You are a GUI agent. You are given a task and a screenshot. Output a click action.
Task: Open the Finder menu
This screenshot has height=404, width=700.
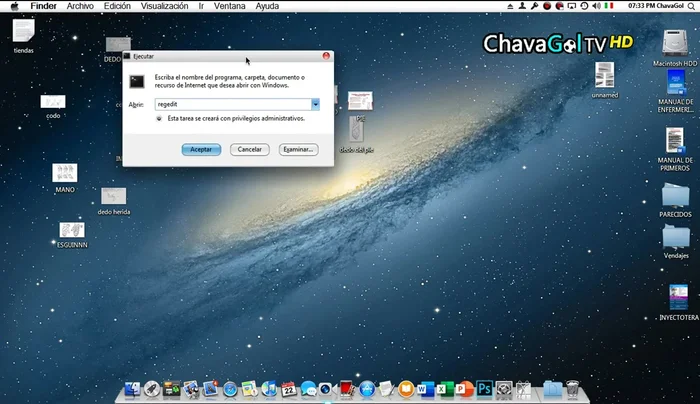43,6
